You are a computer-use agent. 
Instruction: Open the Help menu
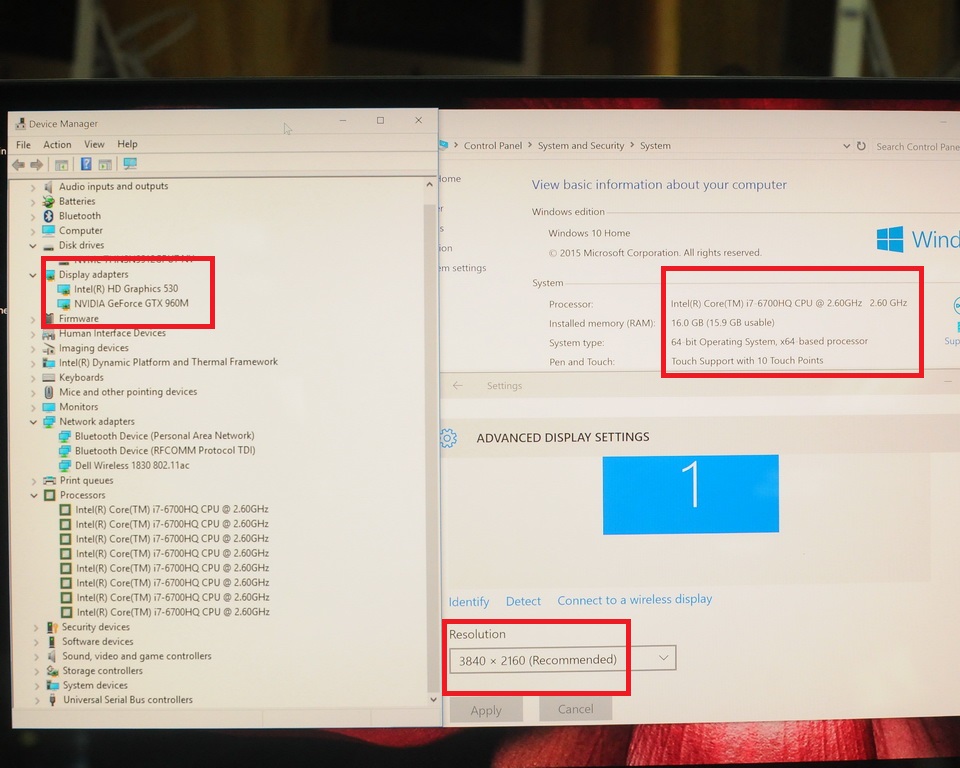click(x=127, y=144)
